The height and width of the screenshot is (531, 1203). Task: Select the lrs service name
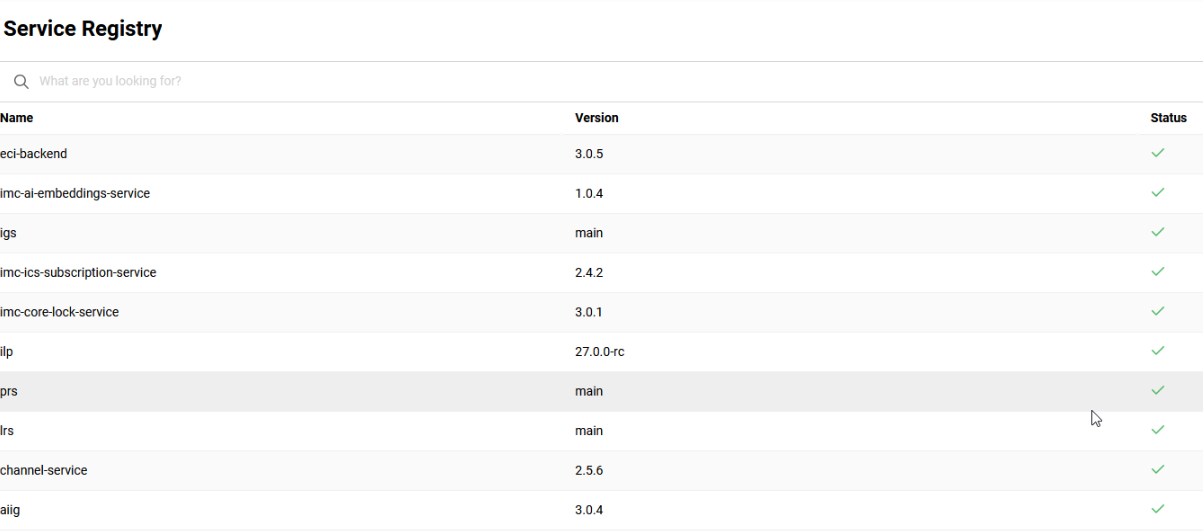point(8,431)
